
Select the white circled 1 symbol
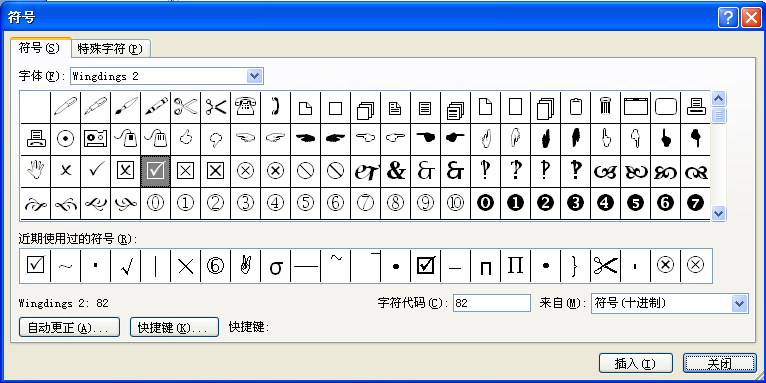185,203
